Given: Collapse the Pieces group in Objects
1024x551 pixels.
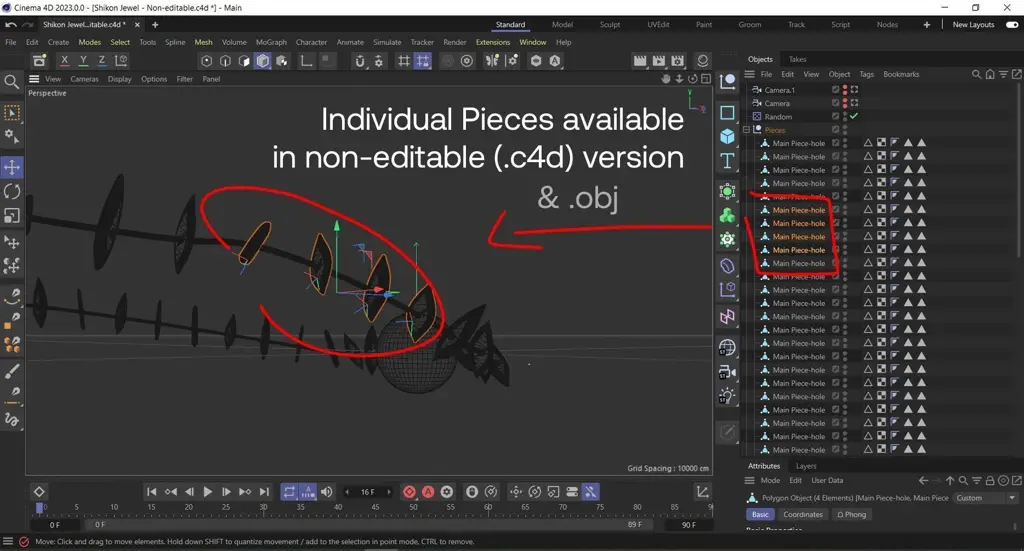Looking at the screenshot, I should [x=746, y=130].
